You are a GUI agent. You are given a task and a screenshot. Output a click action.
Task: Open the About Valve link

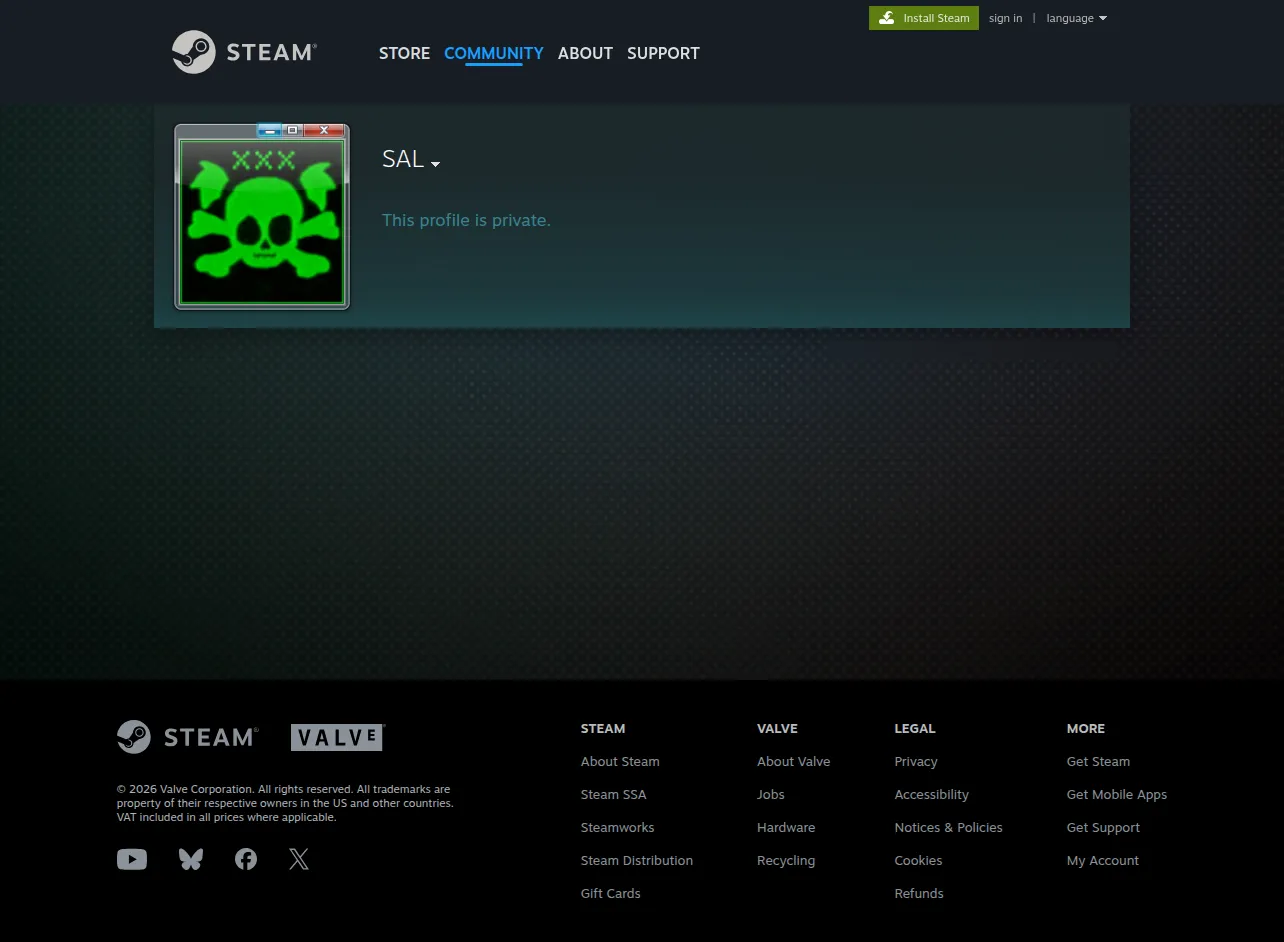point(794,761)
